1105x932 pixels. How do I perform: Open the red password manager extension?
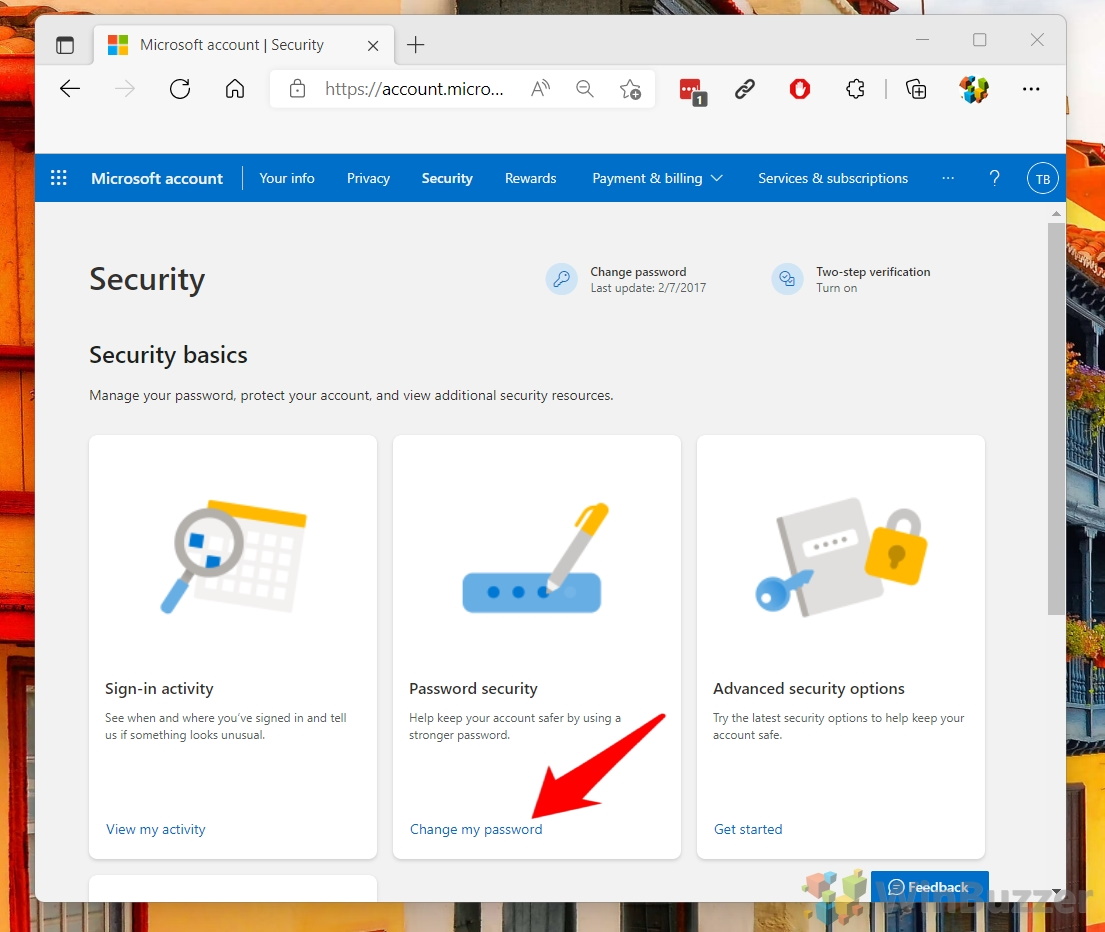click(692, 92)
